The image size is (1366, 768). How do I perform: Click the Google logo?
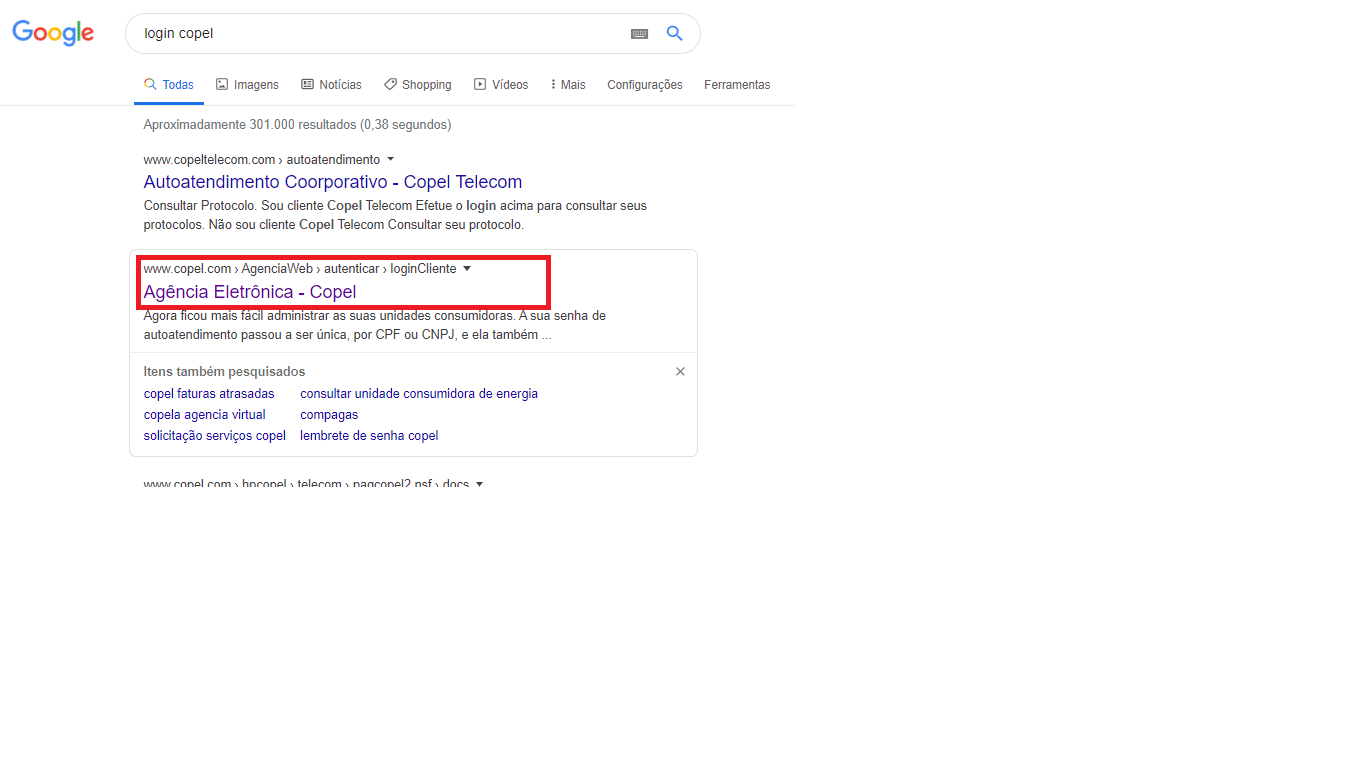click(53, 33)
